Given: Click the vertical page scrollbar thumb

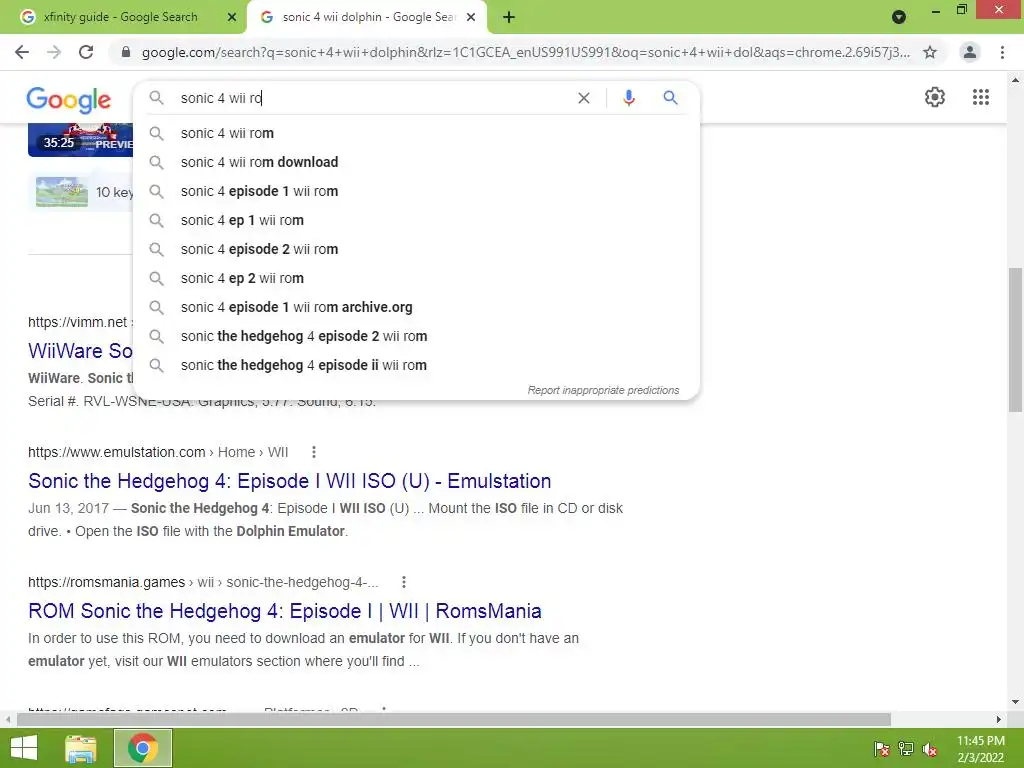Looking at the screenshot, I should 1015,340.
